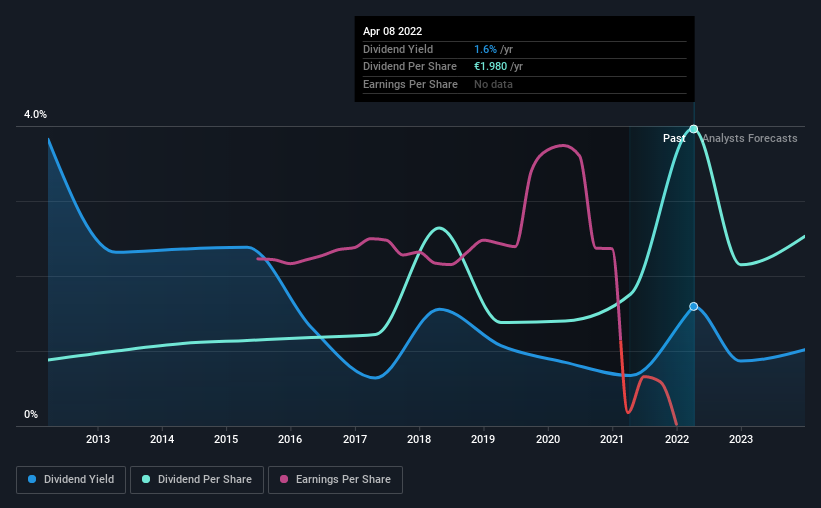
Task: Click the blue Dividend Yield legend dot
Action: [32, 479]
